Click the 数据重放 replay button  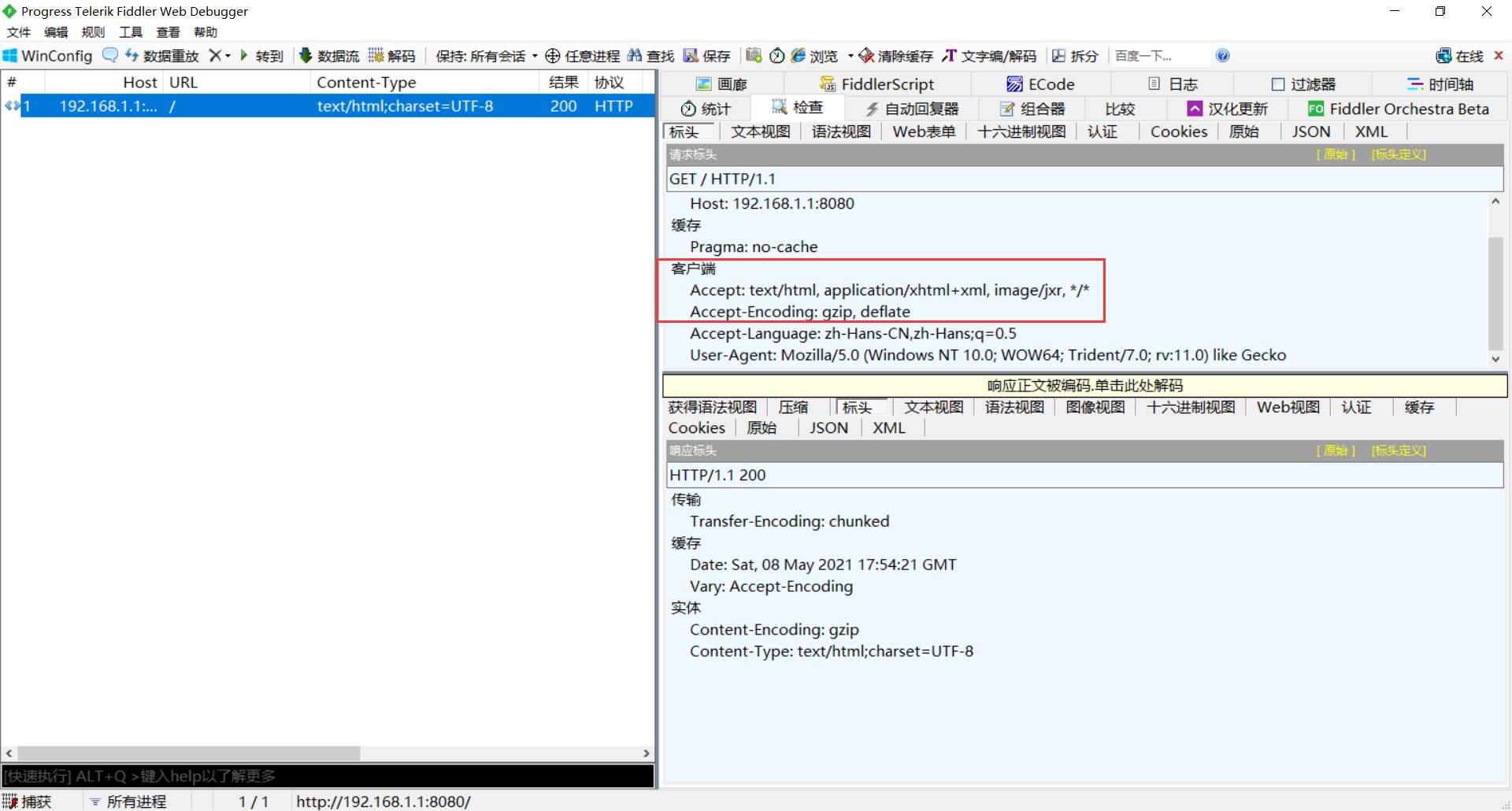click(162, 56)
